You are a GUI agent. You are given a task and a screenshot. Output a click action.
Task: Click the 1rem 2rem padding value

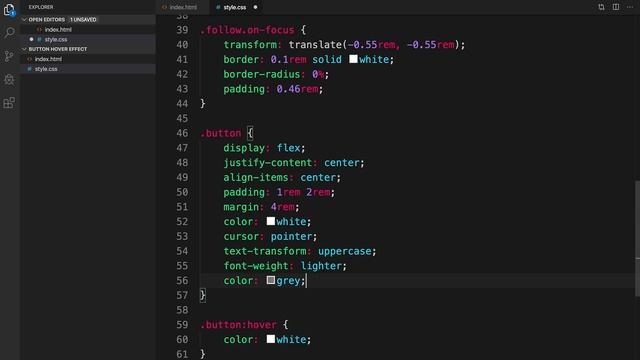[x=303, y=192]
